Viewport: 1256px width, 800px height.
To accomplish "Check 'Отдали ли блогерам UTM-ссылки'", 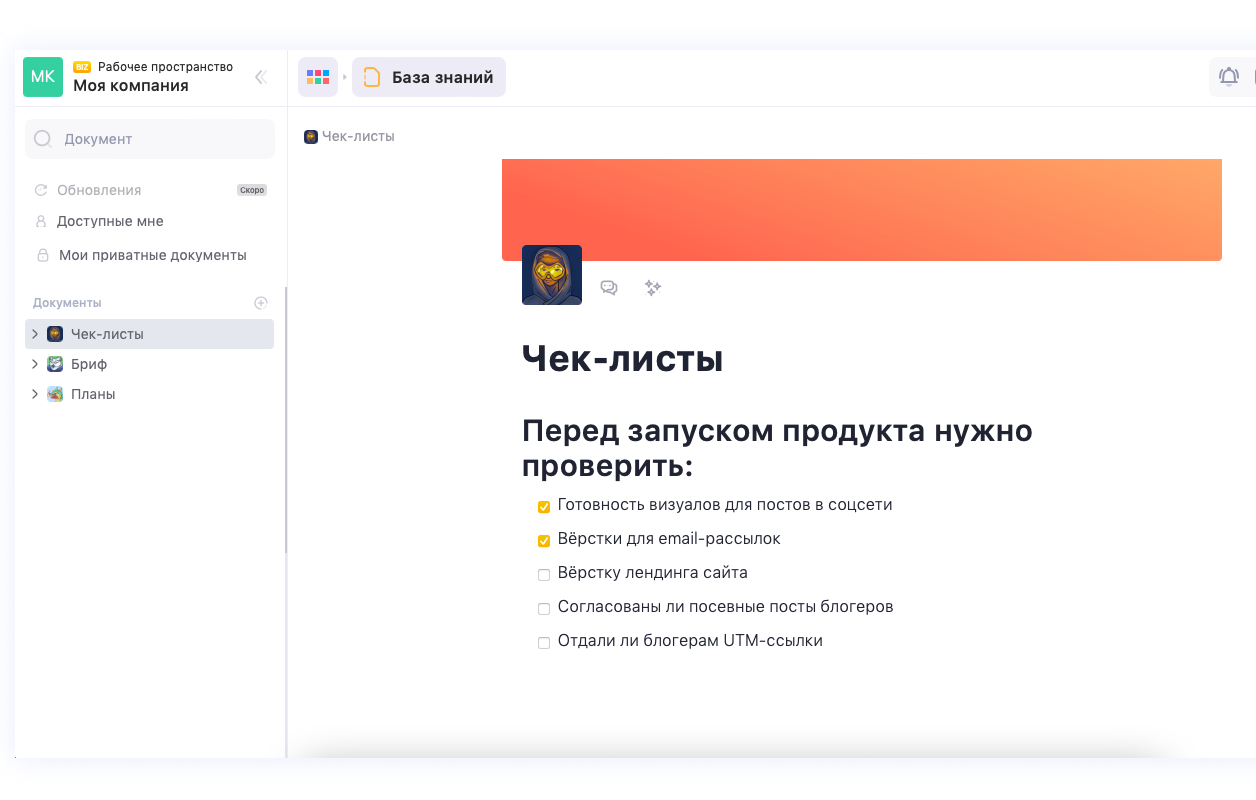I will pyautogui.click(x=543, y=642).
